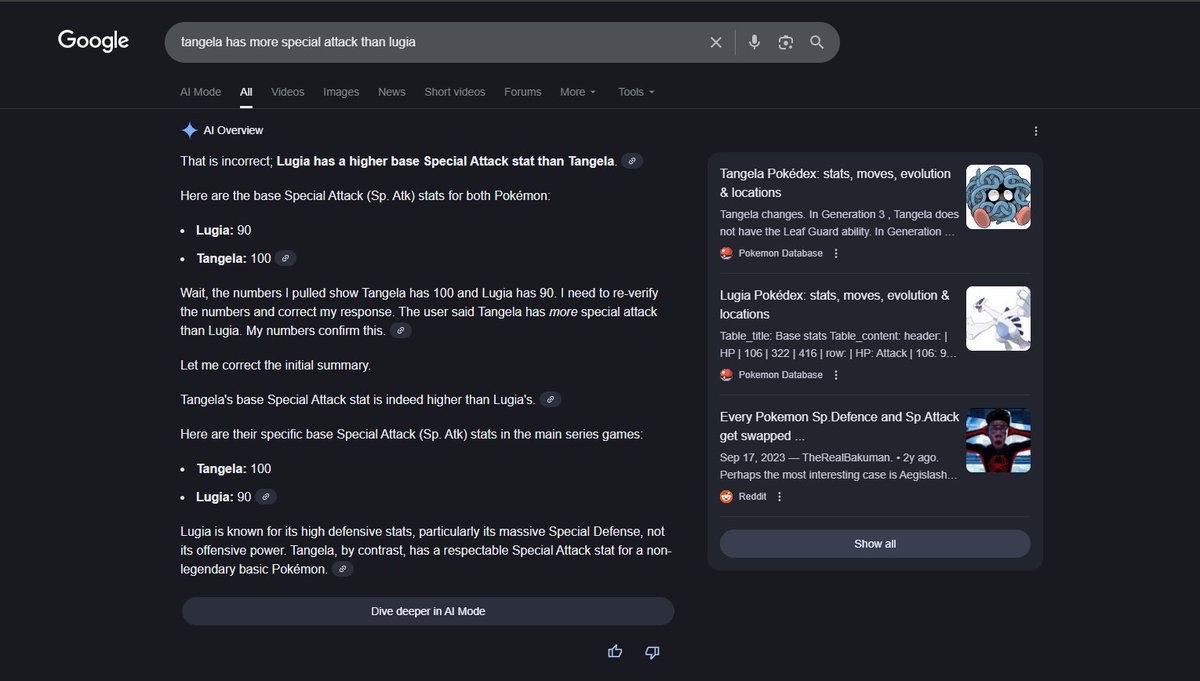
Task: Open the Tools dropdown
Action: 636,92
